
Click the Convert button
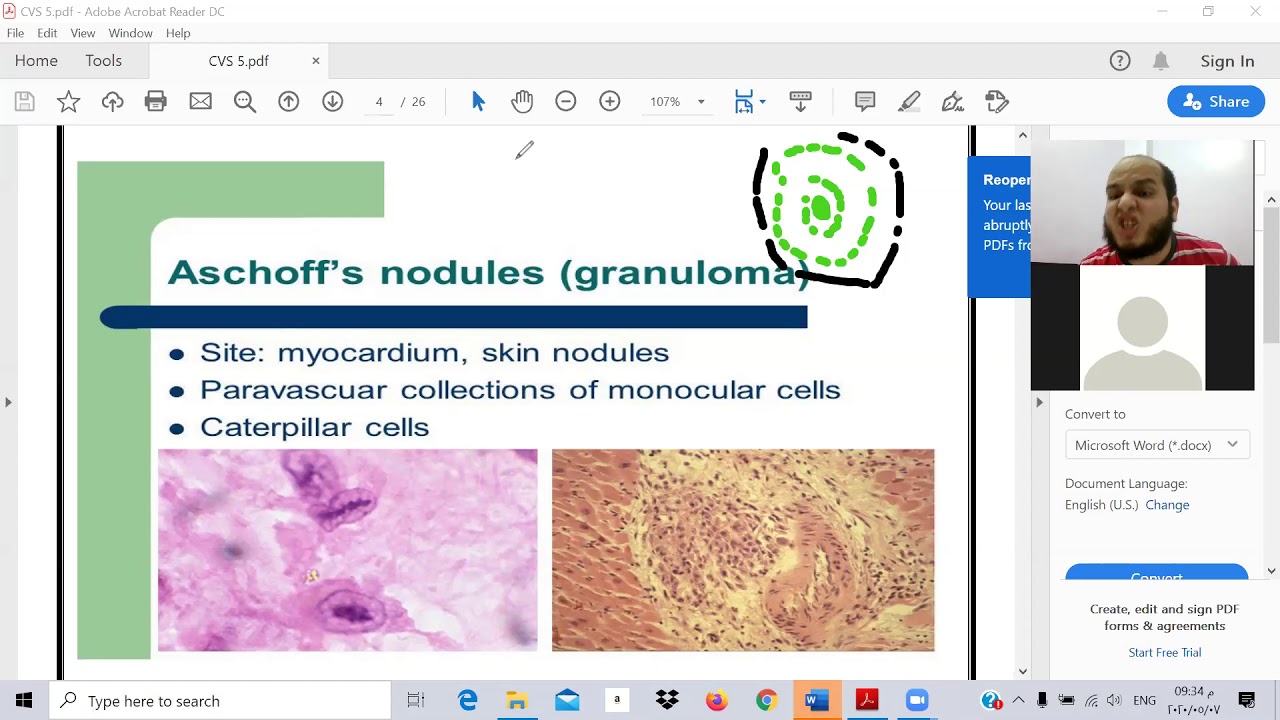[1156, 574]
